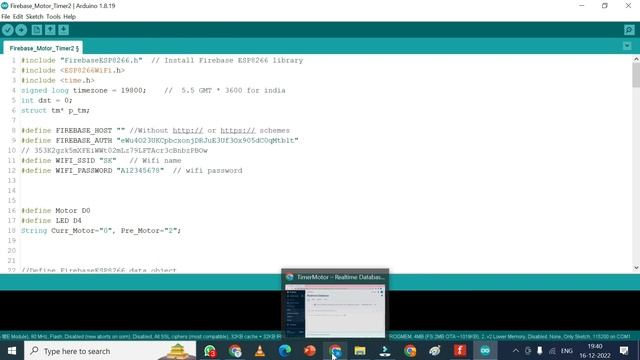The image size is (640, 360).
Task: Click the 'Type here to search' box
Action: coord(110,351)
